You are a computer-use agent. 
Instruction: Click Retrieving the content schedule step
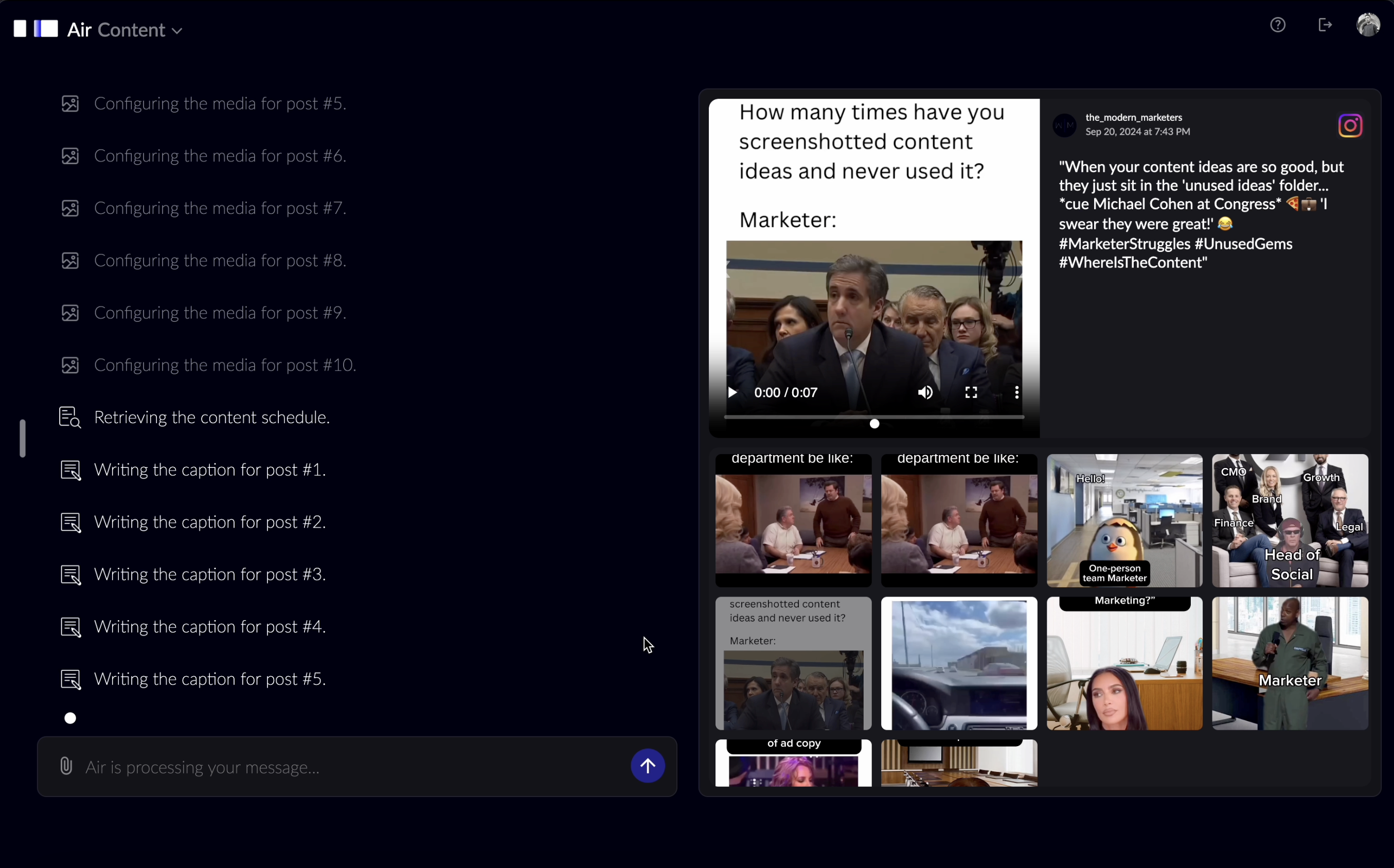pos(211,418)
